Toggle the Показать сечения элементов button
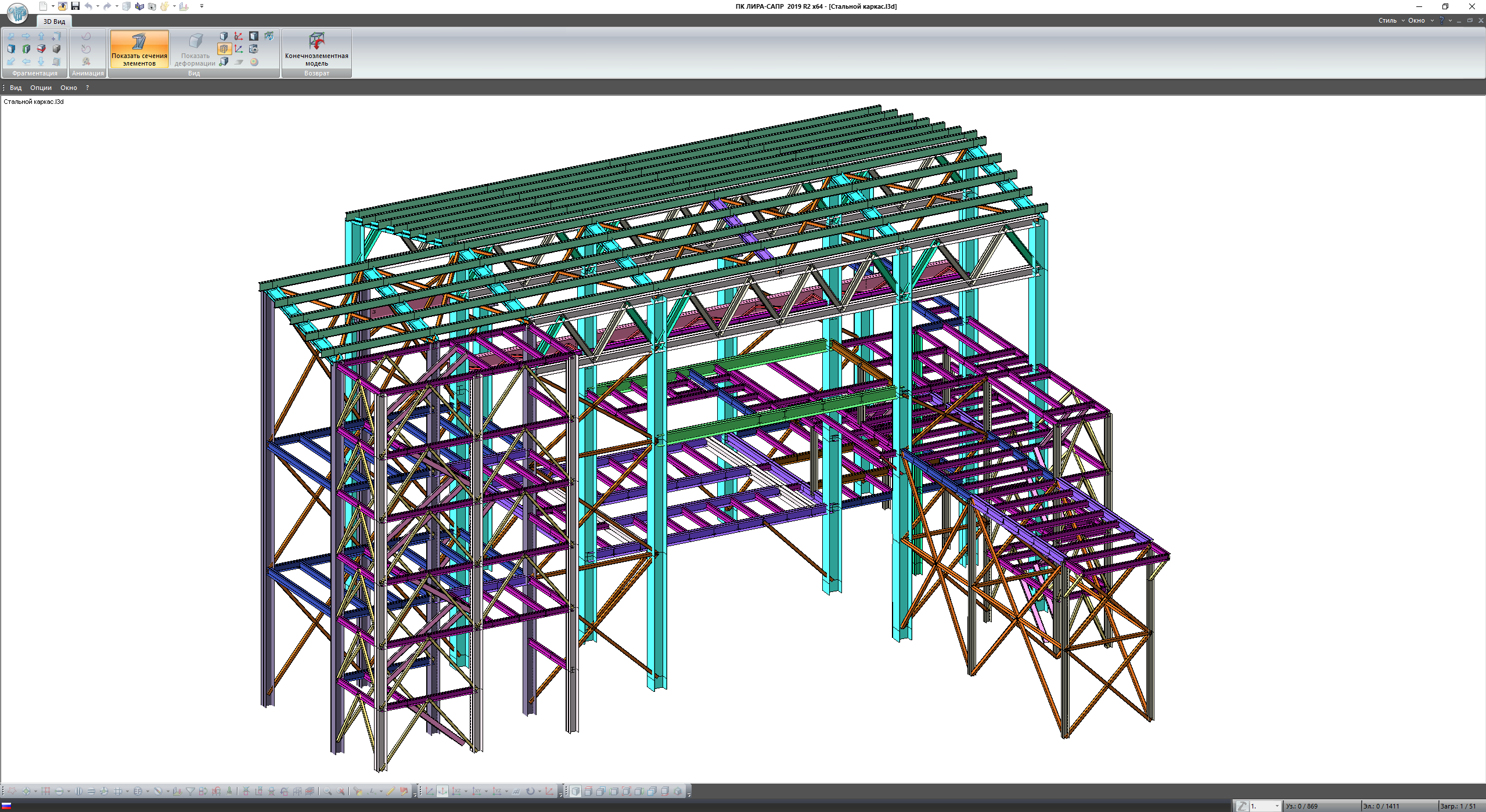The height and width of the screenshot is (812, 1486). point(139,49)
